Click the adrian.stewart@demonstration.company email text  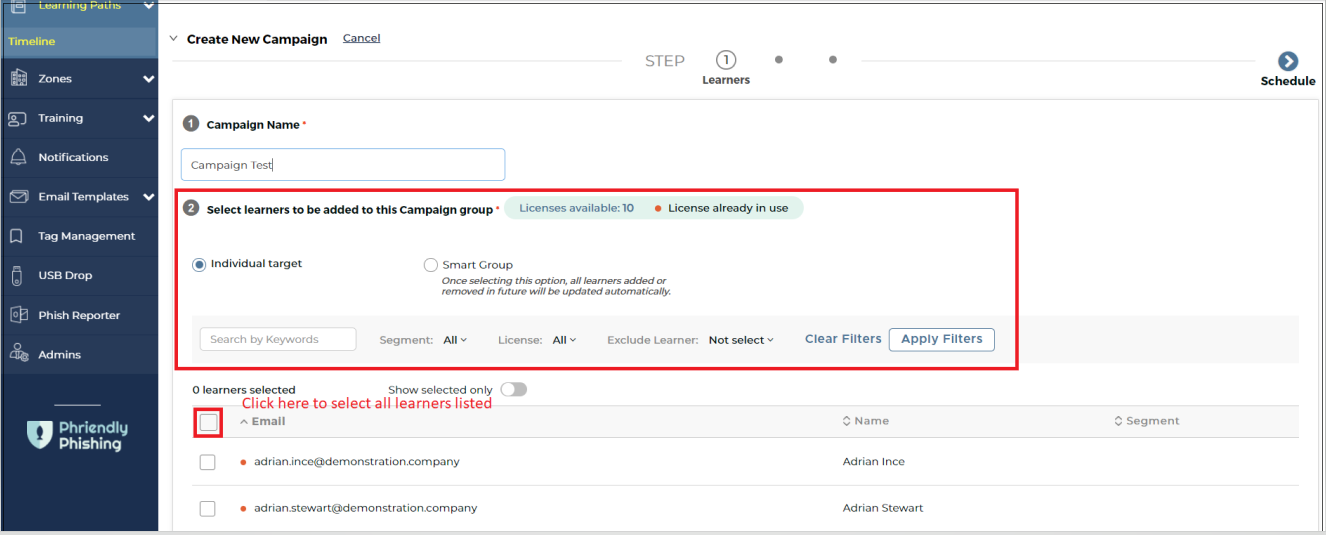[x=365, y=508]
